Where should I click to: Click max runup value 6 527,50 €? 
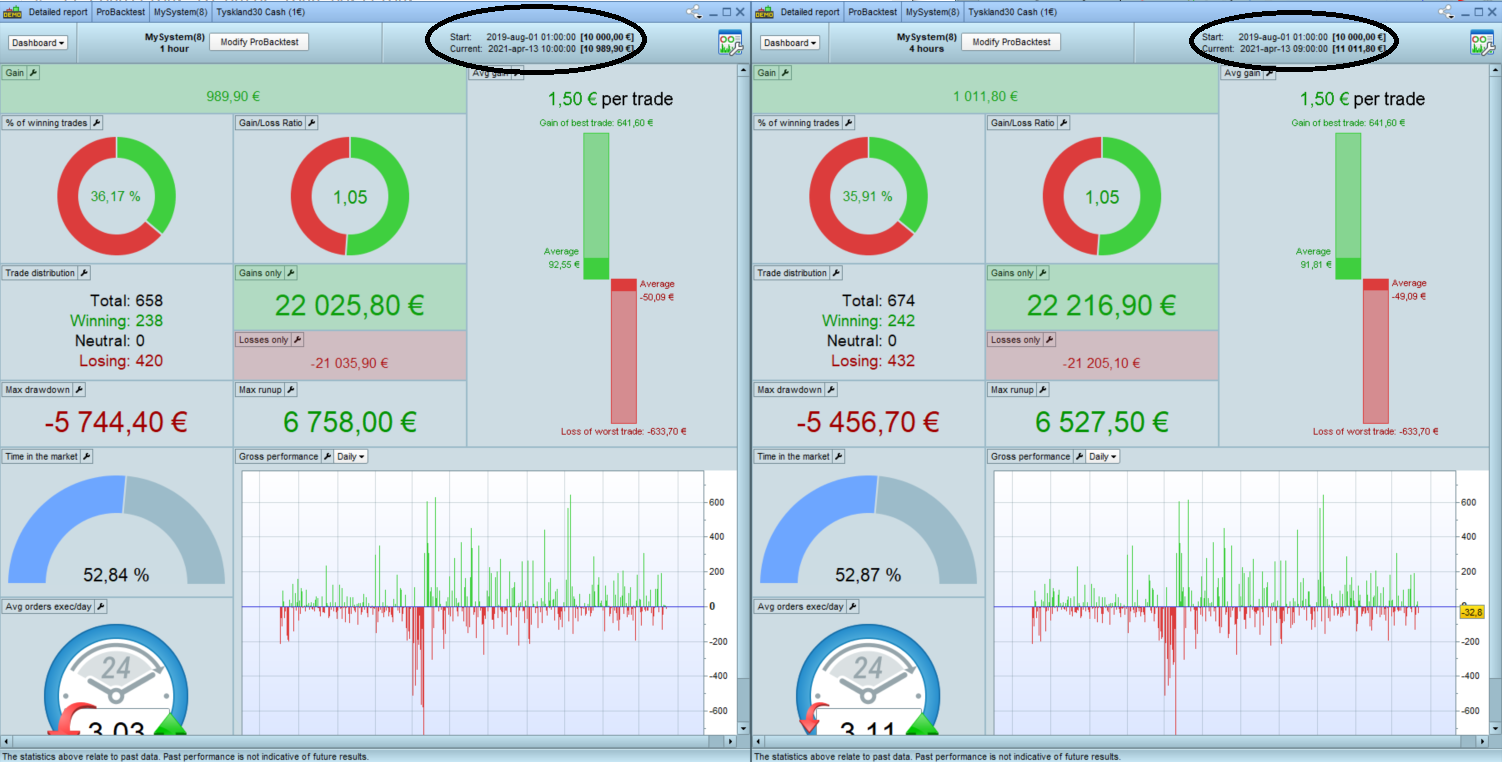coord(1103,423)
